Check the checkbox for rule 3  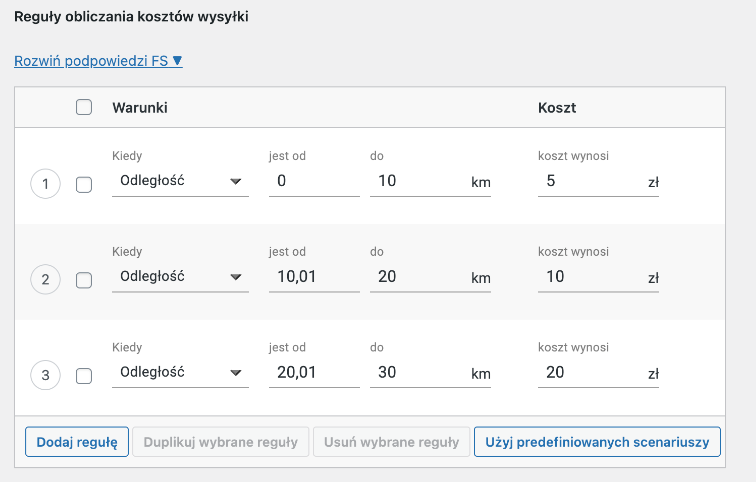84,376
